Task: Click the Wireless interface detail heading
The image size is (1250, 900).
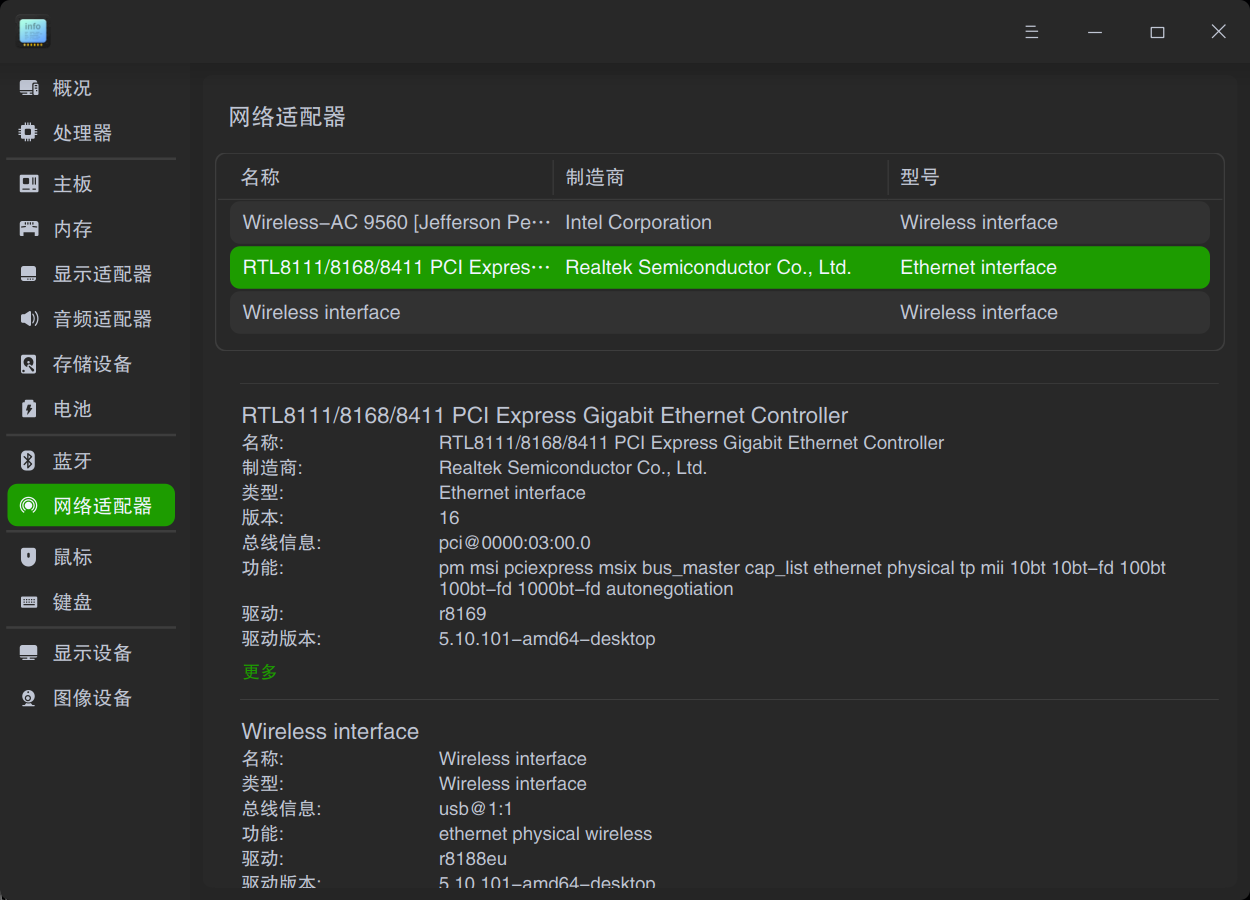Action: point(330,731)
